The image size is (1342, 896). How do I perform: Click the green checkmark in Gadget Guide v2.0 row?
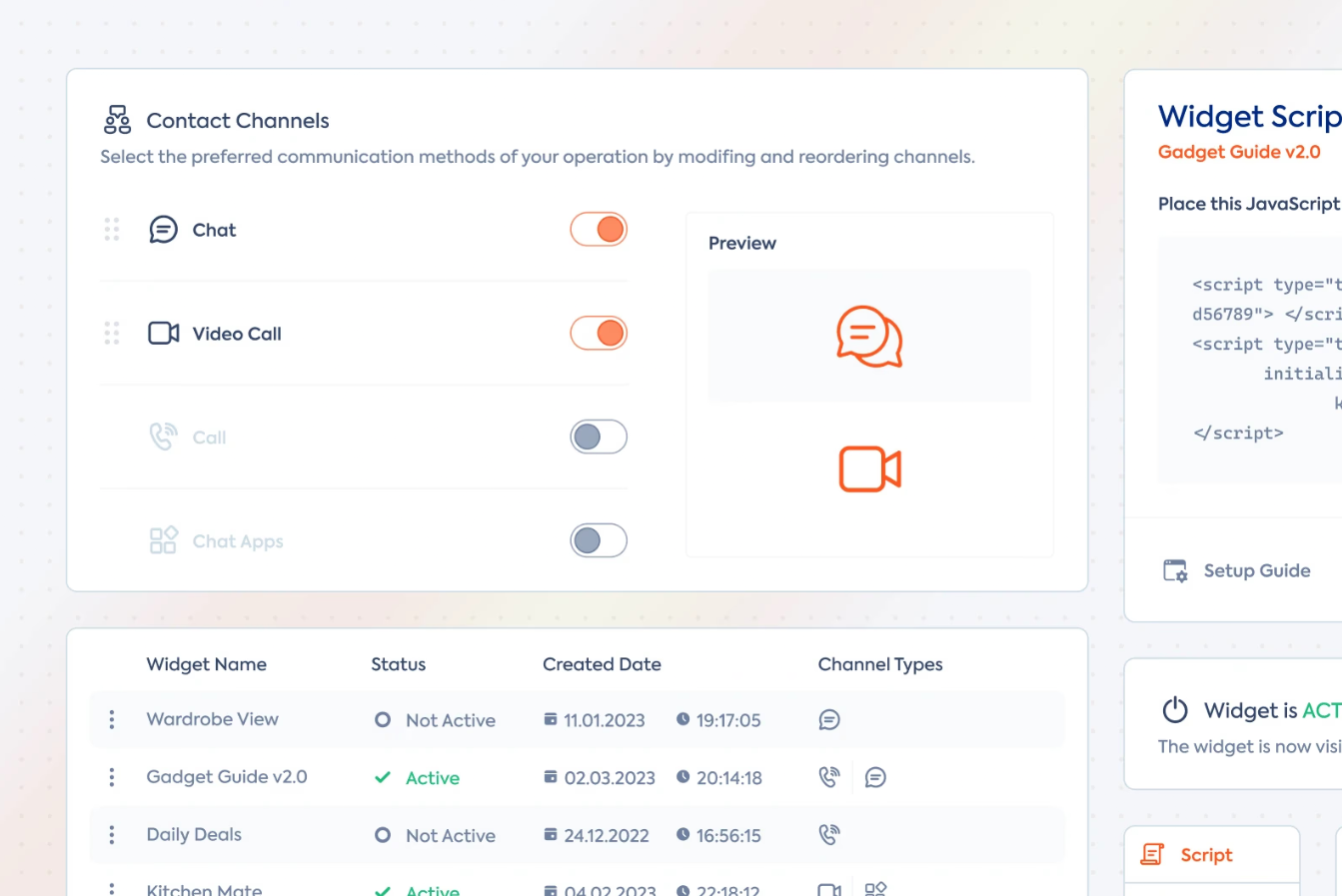point(383,777)
